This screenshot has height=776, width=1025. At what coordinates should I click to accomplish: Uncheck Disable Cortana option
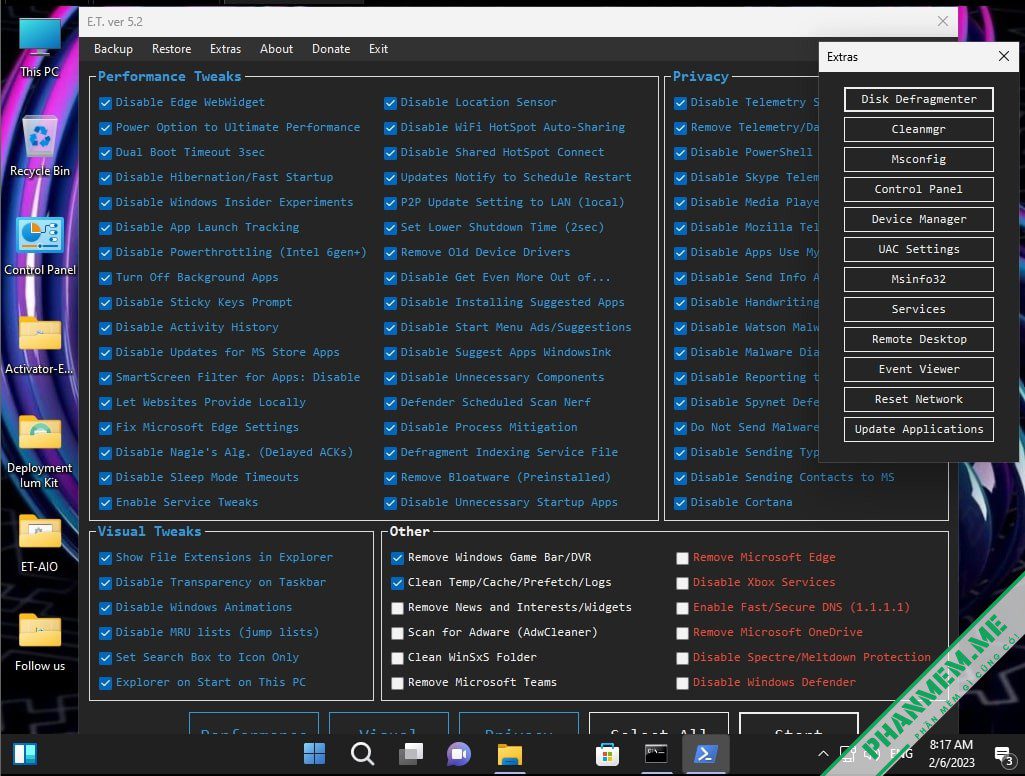pyautogui.click(x=681, y=503)
